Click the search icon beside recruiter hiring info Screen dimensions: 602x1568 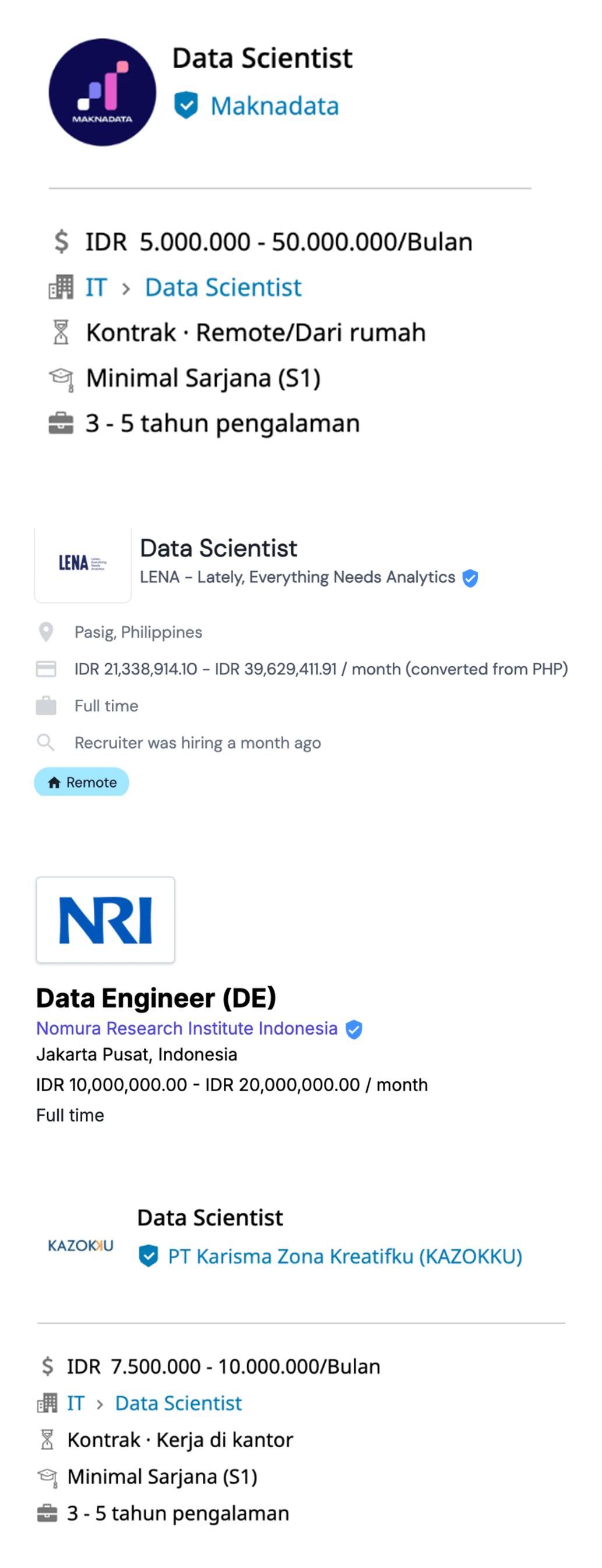(46, 742)
